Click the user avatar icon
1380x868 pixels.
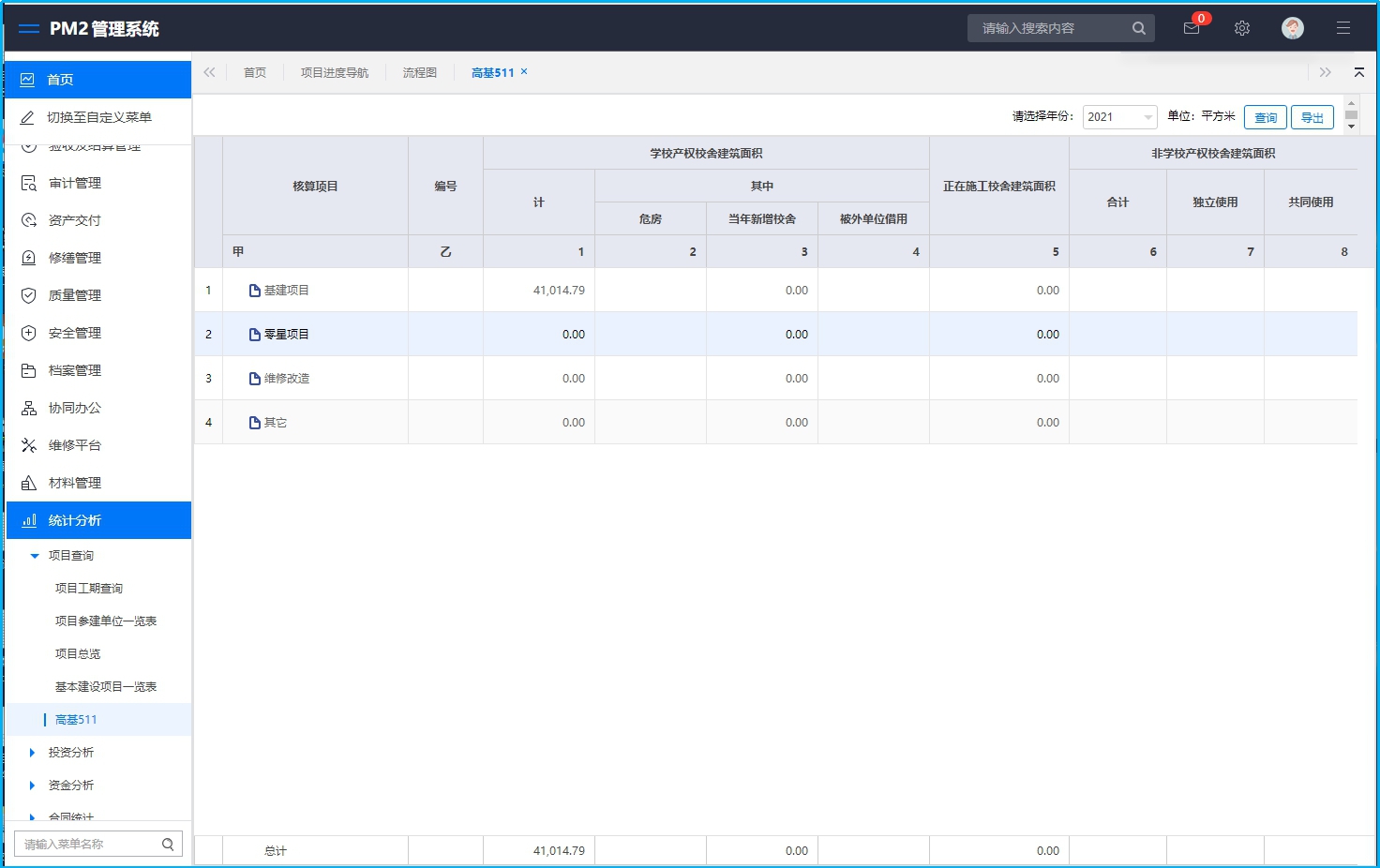(x=1292, y=28)
